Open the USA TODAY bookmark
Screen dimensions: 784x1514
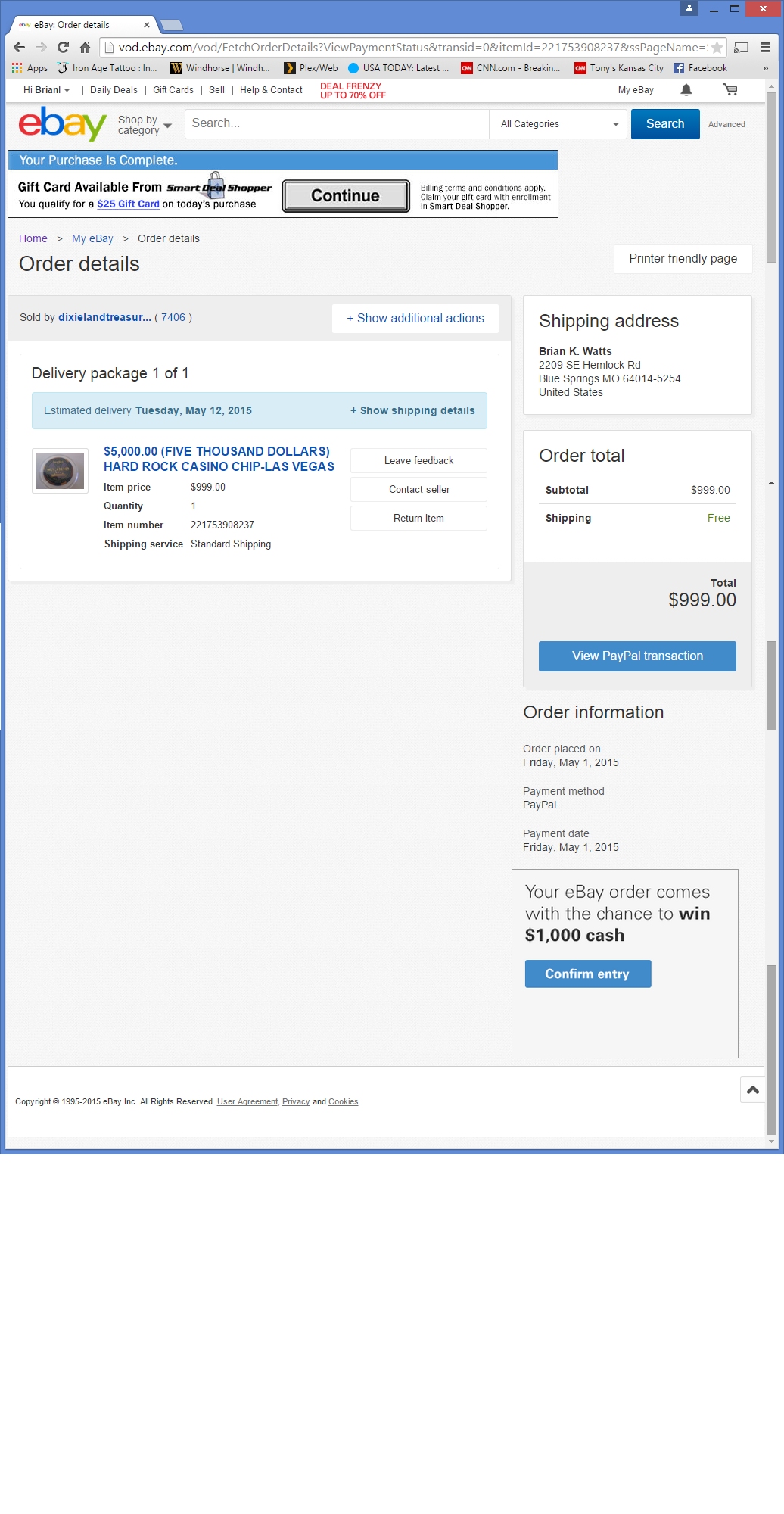(398, 68)
